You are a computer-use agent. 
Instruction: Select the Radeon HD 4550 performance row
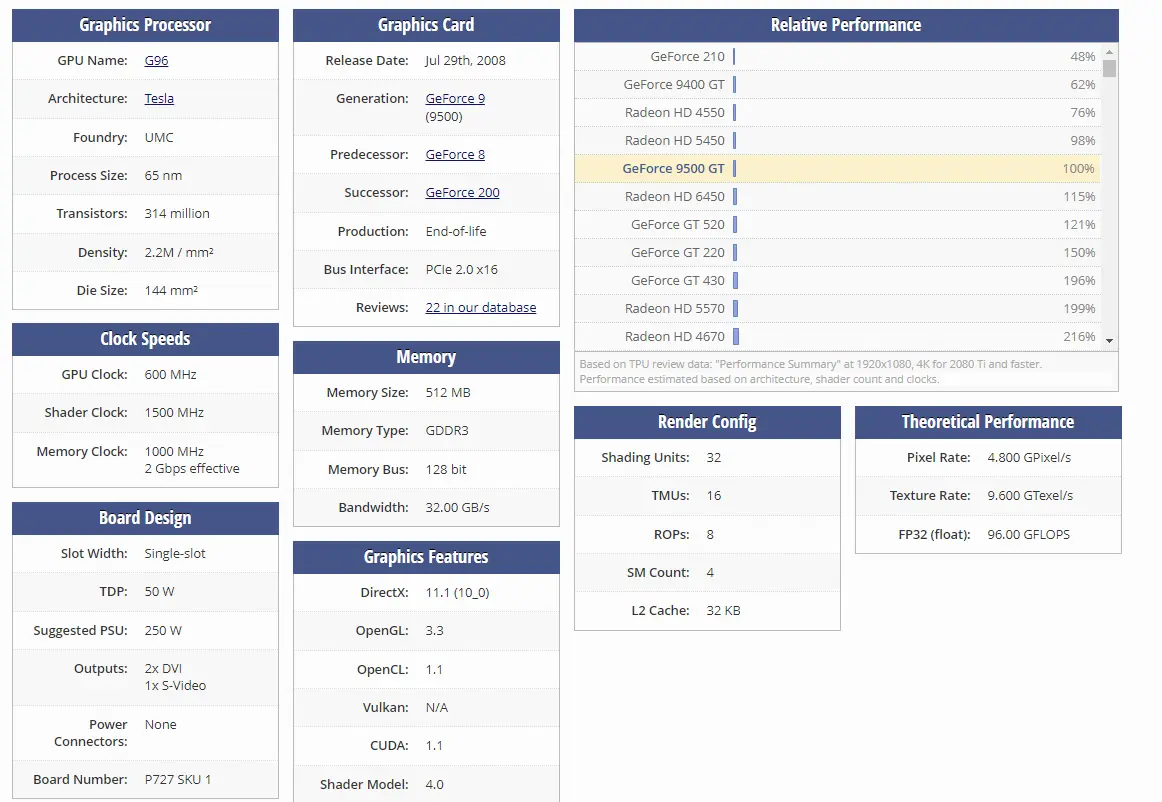pos(837,113)
